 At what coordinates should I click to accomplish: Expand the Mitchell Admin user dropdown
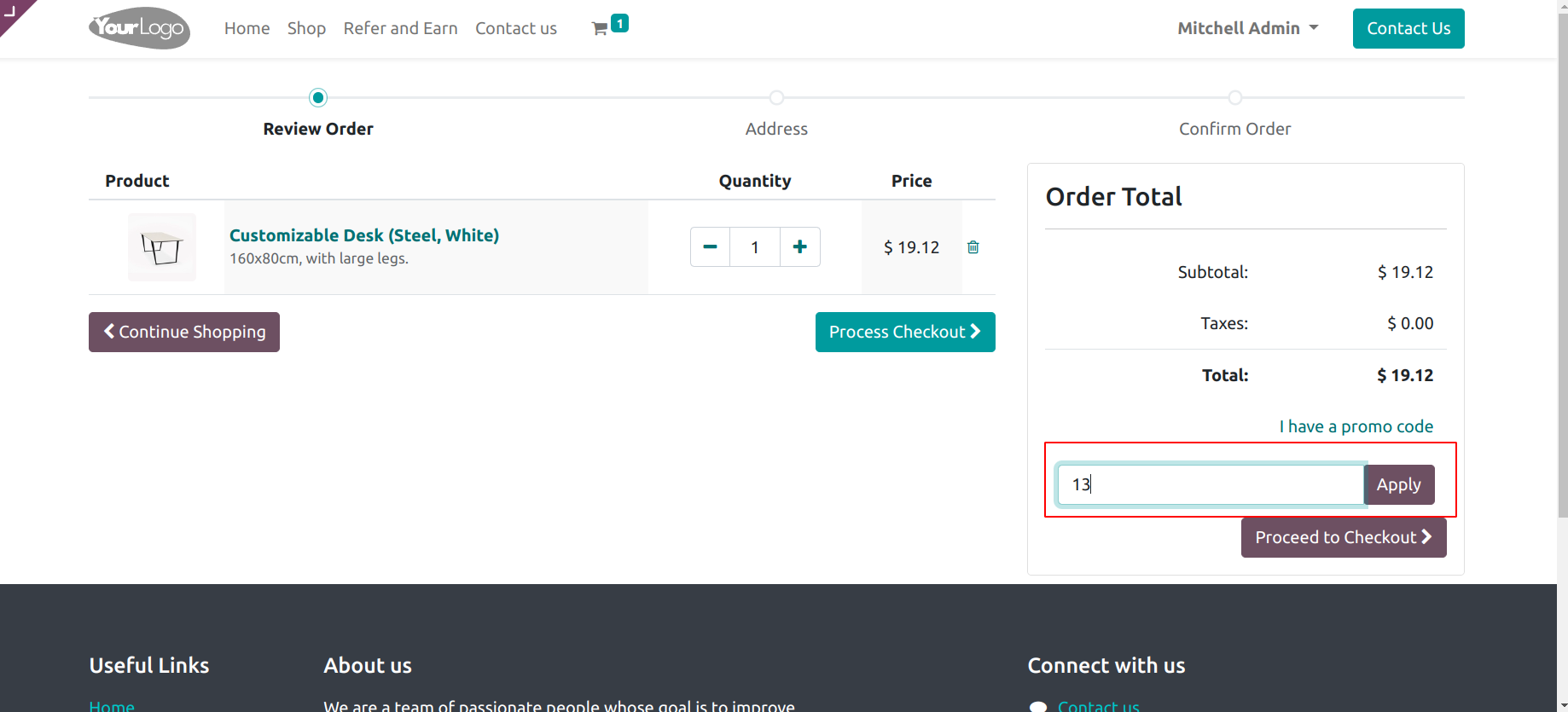(x=1247, y=28)
